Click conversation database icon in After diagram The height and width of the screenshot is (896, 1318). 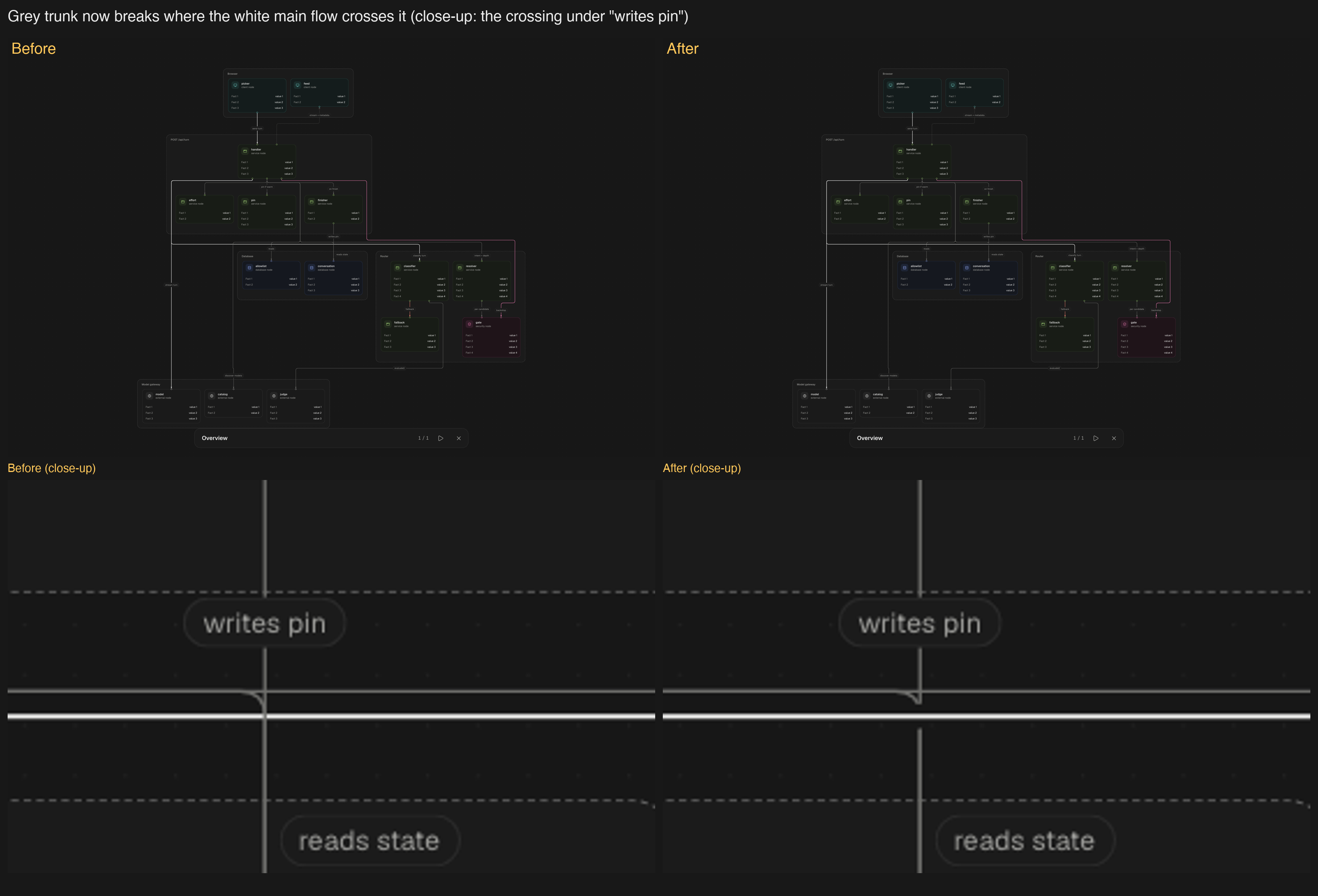point(967,268)
